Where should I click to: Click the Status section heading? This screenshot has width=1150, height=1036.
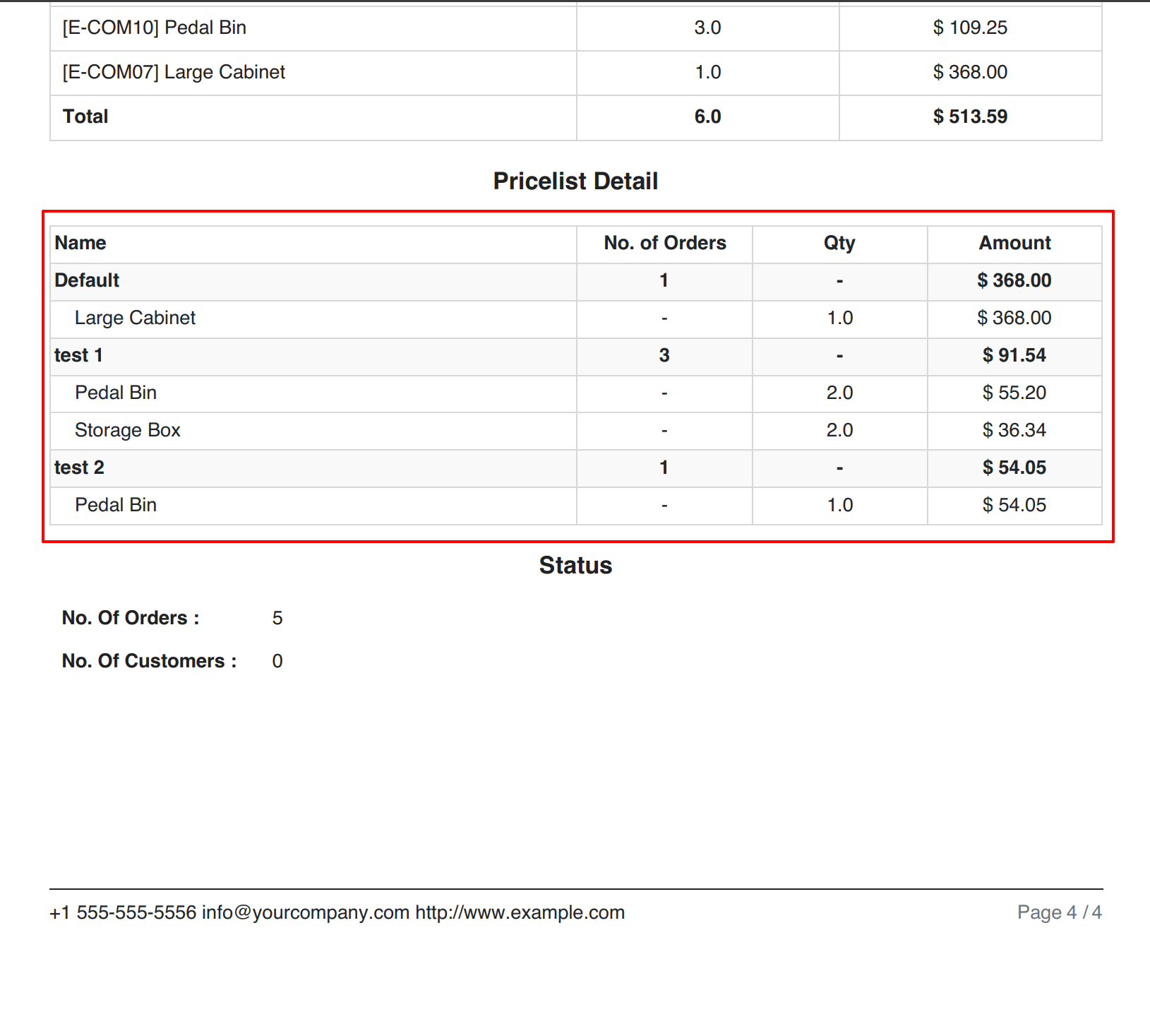tap(575, 565)
